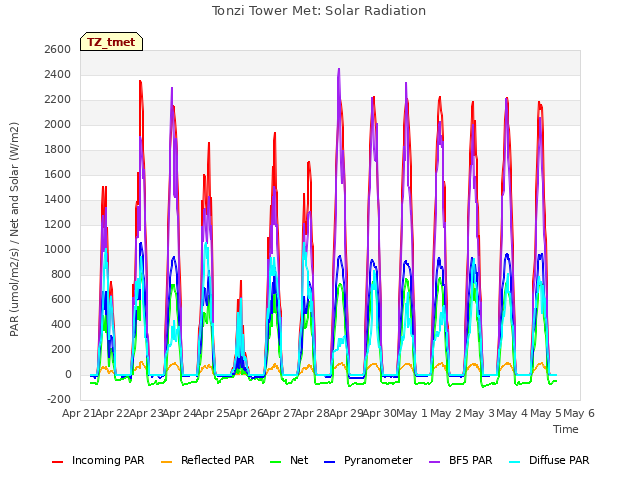This screenshot has width=640, height=480.
Task: Click the chart title Tonzi Tower Met: Solar Radiation
Action: point(319,11)
